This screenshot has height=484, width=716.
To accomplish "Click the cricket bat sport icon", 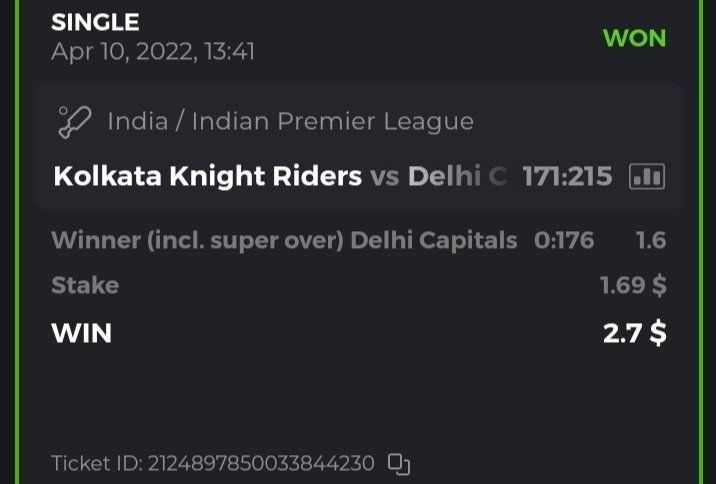I will click(x=74, y=122).
